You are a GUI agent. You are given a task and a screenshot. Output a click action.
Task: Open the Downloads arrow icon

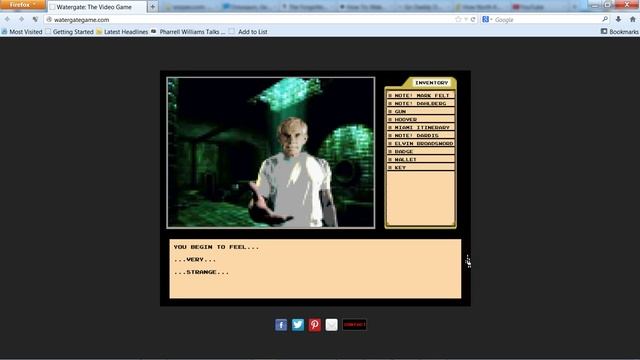tap(618, 19)
